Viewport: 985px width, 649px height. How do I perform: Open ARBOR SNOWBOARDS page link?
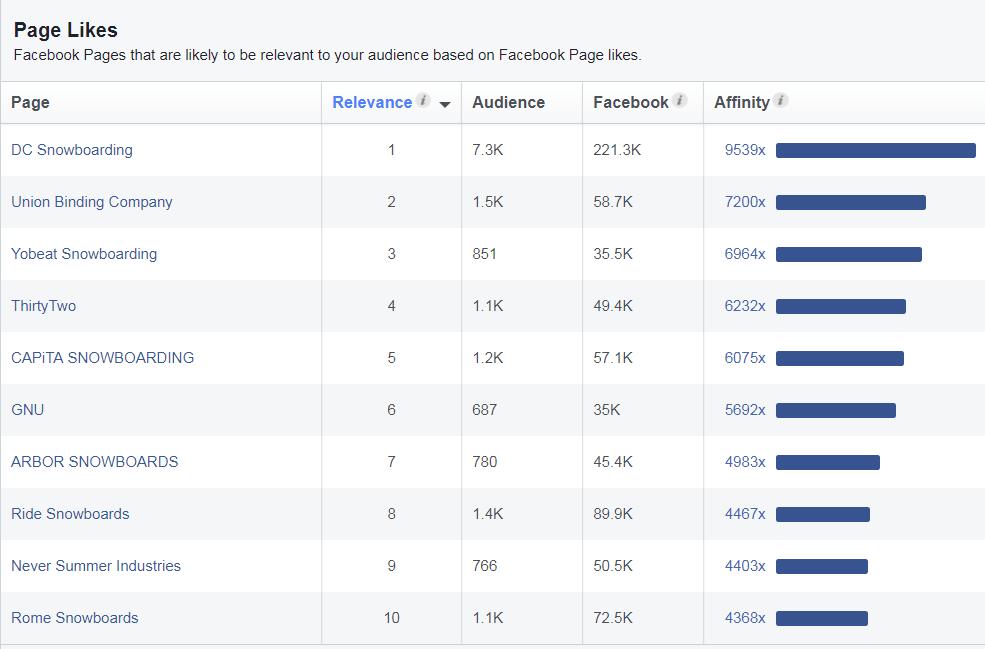coord(94,462)
